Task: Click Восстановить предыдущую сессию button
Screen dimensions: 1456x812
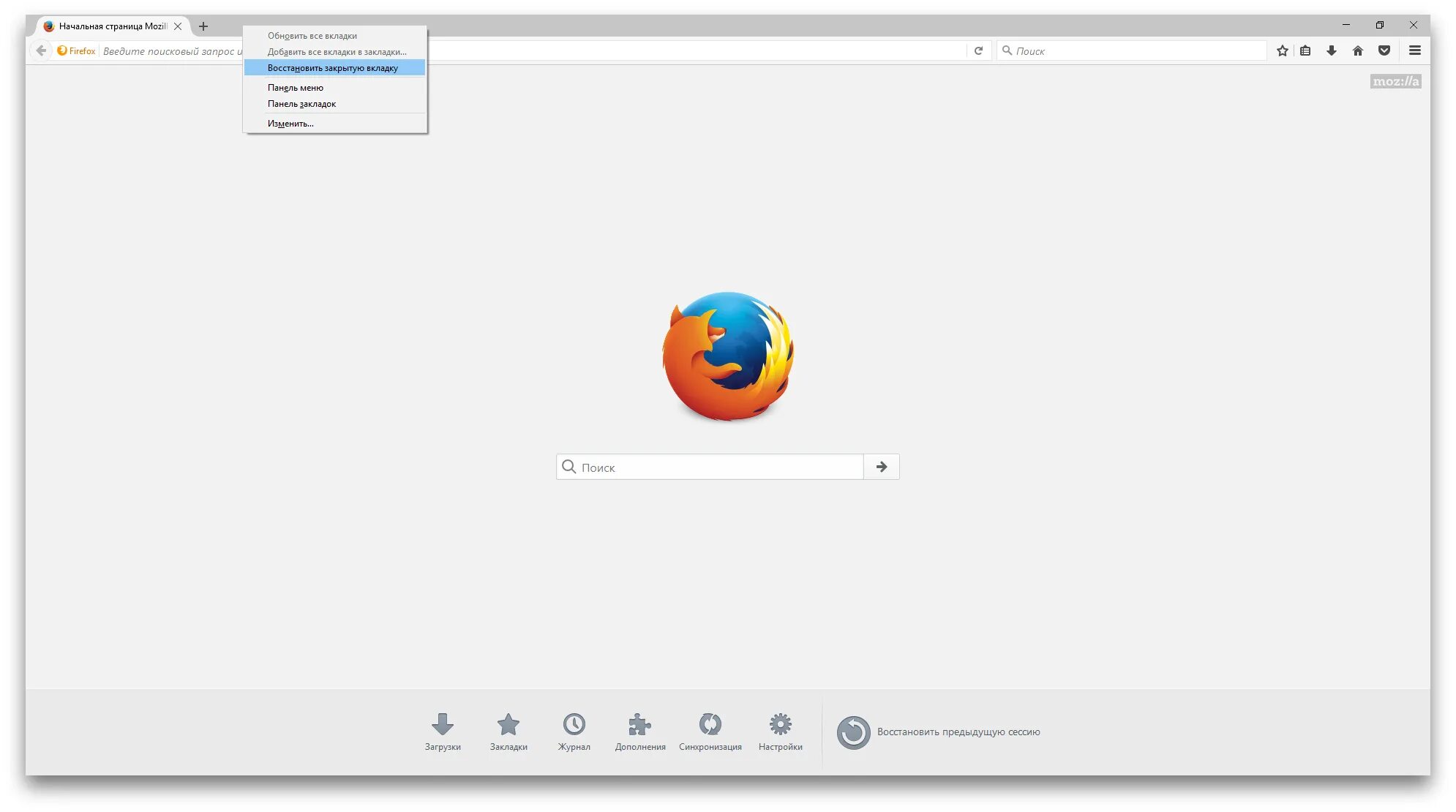Action: [939, 732]
